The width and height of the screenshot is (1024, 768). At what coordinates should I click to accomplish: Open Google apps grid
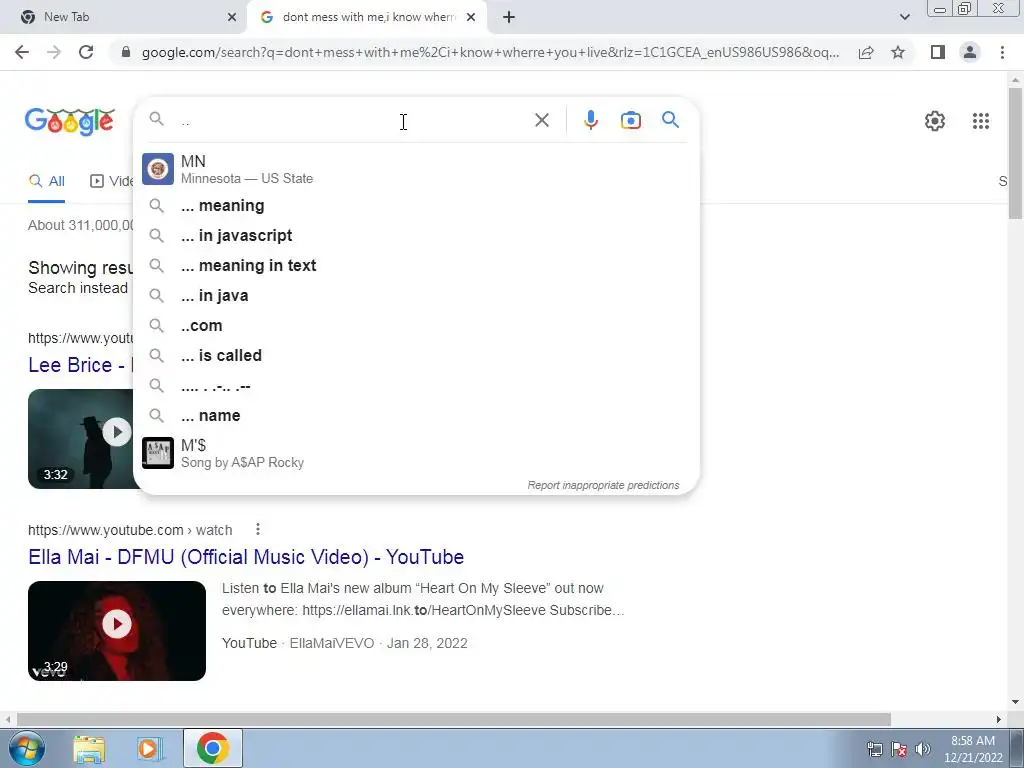980,121
